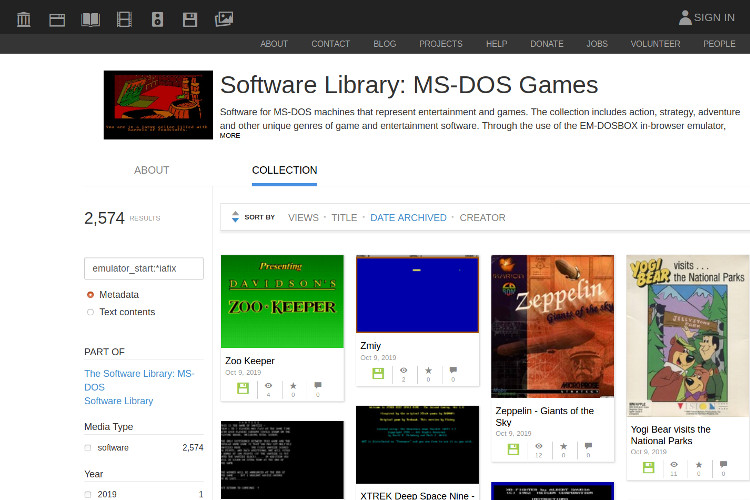Viewport: 750px width, 500px height.
Task: Click the reviews bubble on Zmiy card
Action: pos(453,370)
